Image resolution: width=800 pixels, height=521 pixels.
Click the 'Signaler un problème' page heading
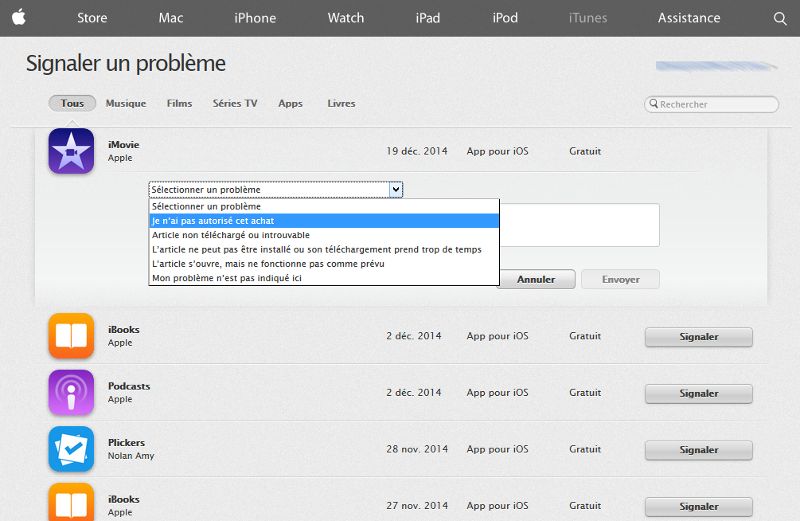click(126, 64)
